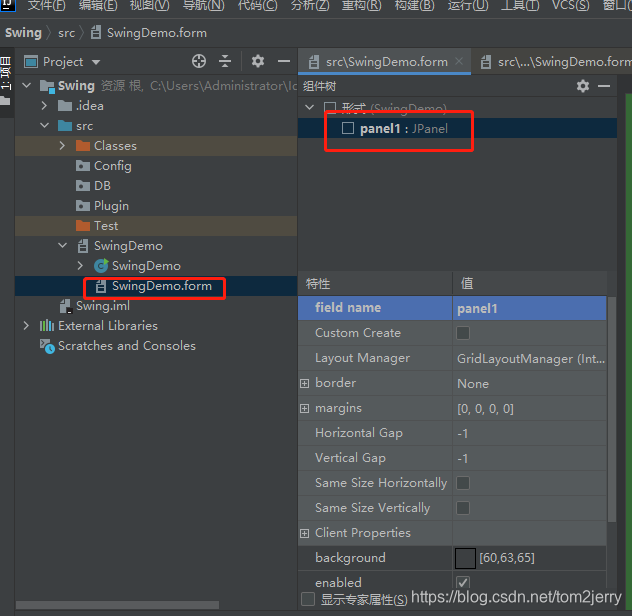Open the 文件(F) menu
The height and width of the screenshot is (616, 632).
click(x=46, y=5)
